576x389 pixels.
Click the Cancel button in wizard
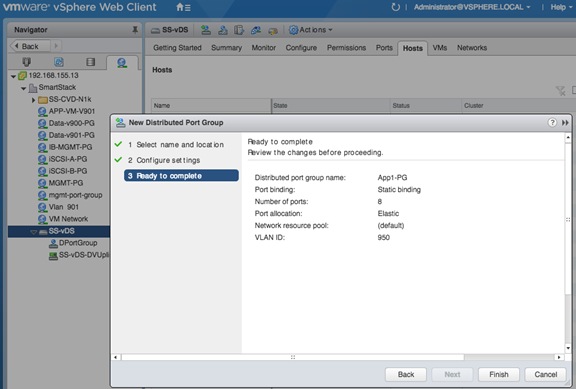[546, 374]
